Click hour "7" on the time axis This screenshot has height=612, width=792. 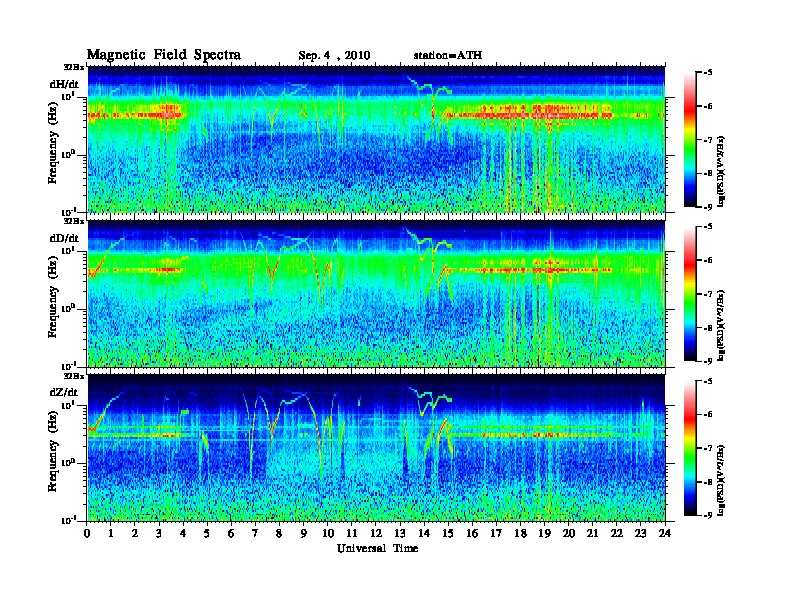[255, 534]
